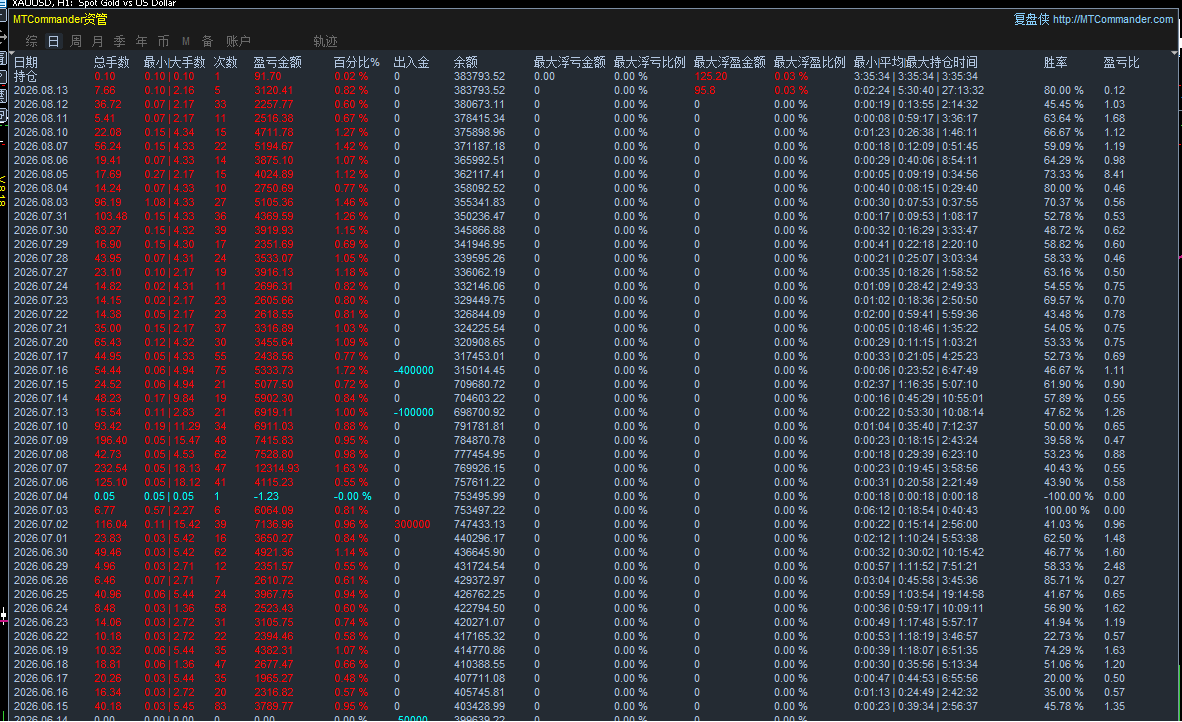
Task: Click the 最小|大手数 column header
Action: tap(174, 63)
